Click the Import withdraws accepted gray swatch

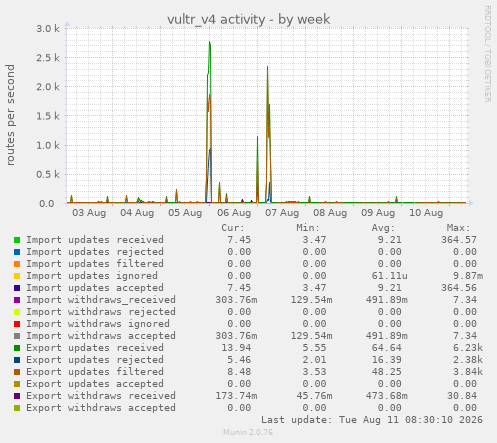tap(17, 336)
